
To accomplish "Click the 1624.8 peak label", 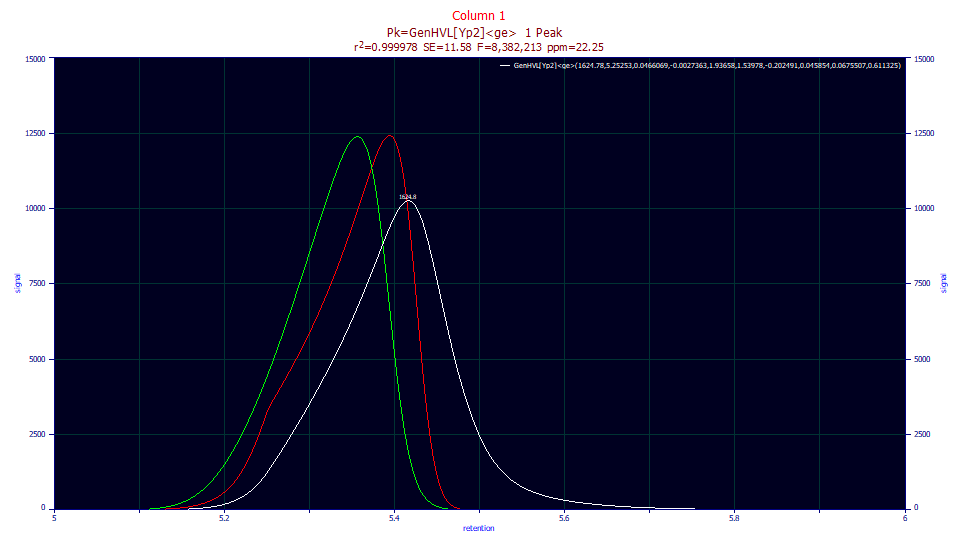I will 408,197.
